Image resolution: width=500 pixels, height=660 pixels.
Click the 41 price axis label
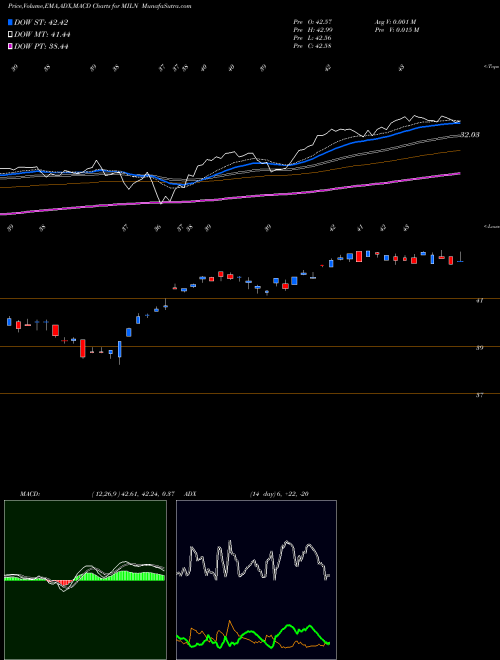[x=479, y=301]
